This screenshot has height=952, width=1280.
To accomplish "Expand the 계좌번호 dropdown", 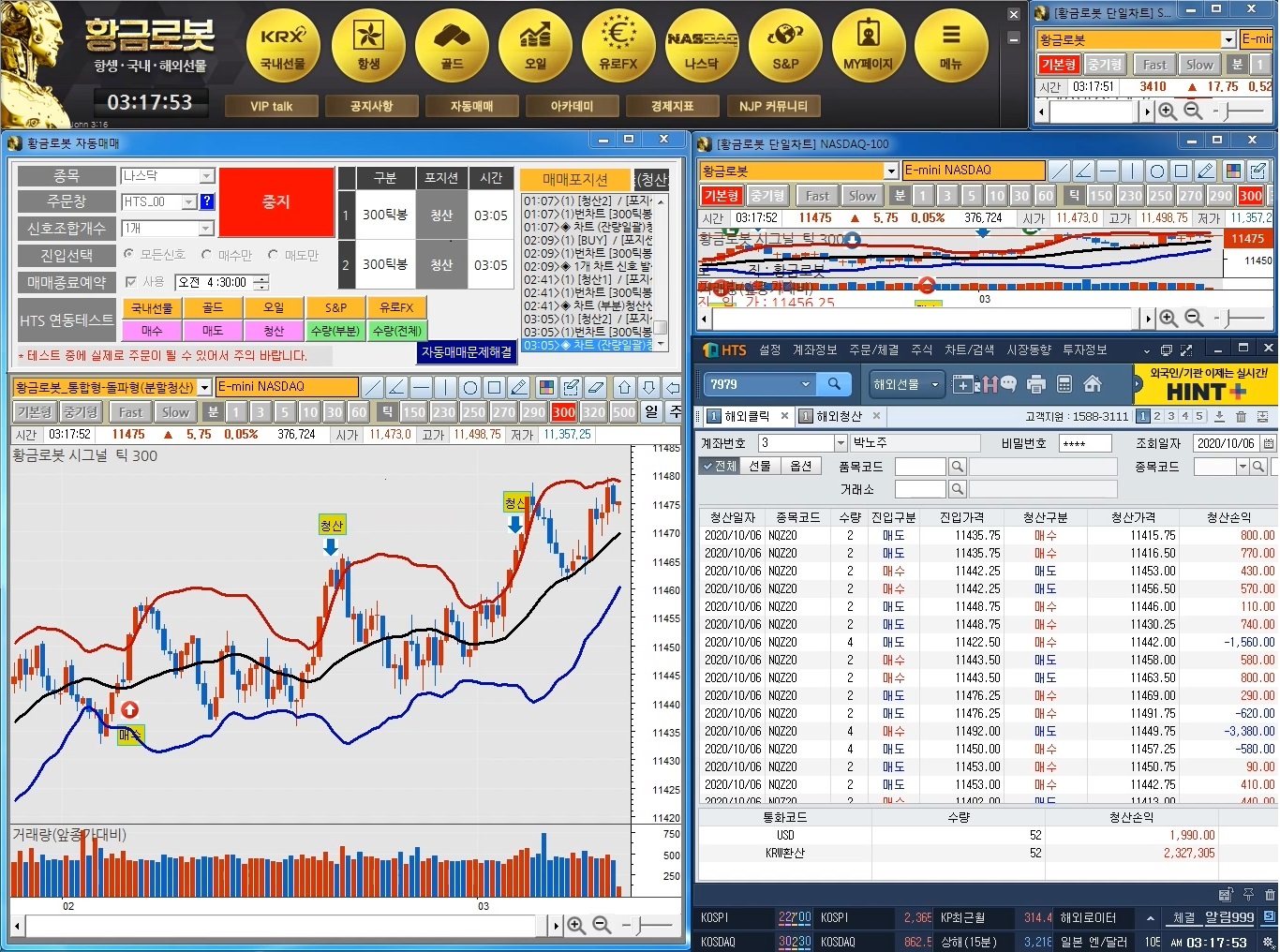I will pos(841,443).
